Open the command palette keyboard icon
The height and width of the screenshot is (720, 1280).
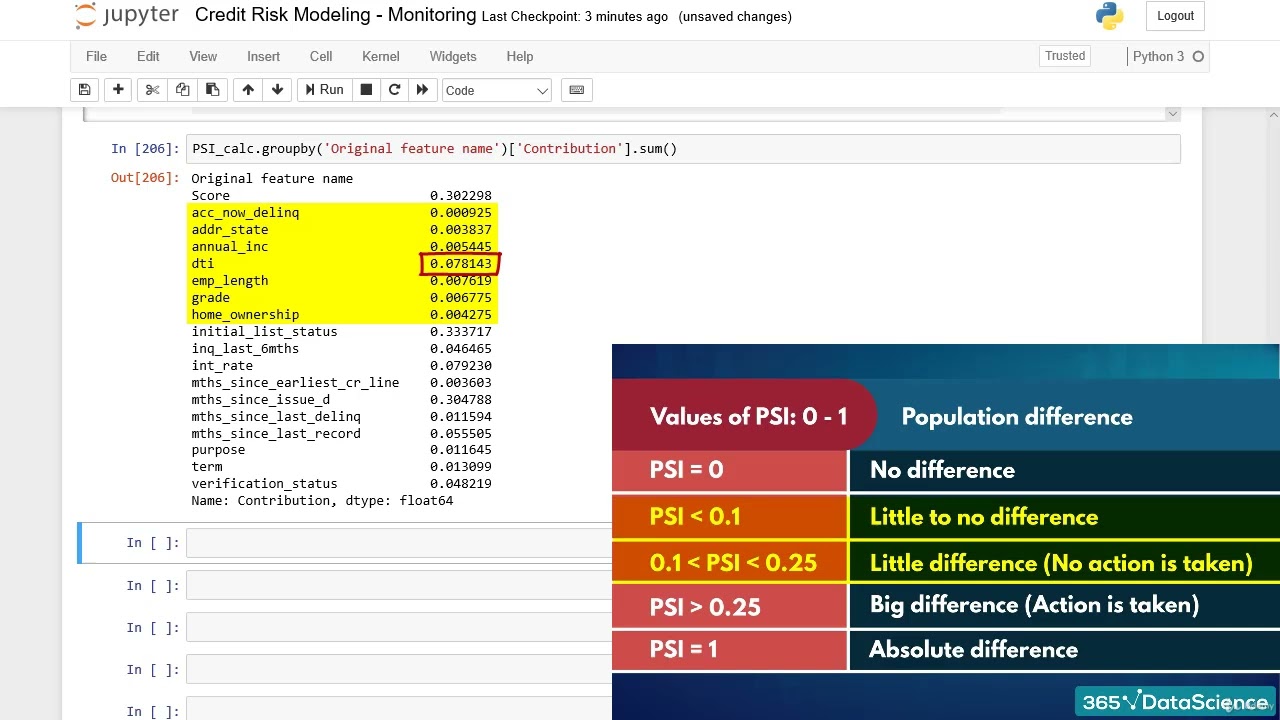[x=577, y=90]
